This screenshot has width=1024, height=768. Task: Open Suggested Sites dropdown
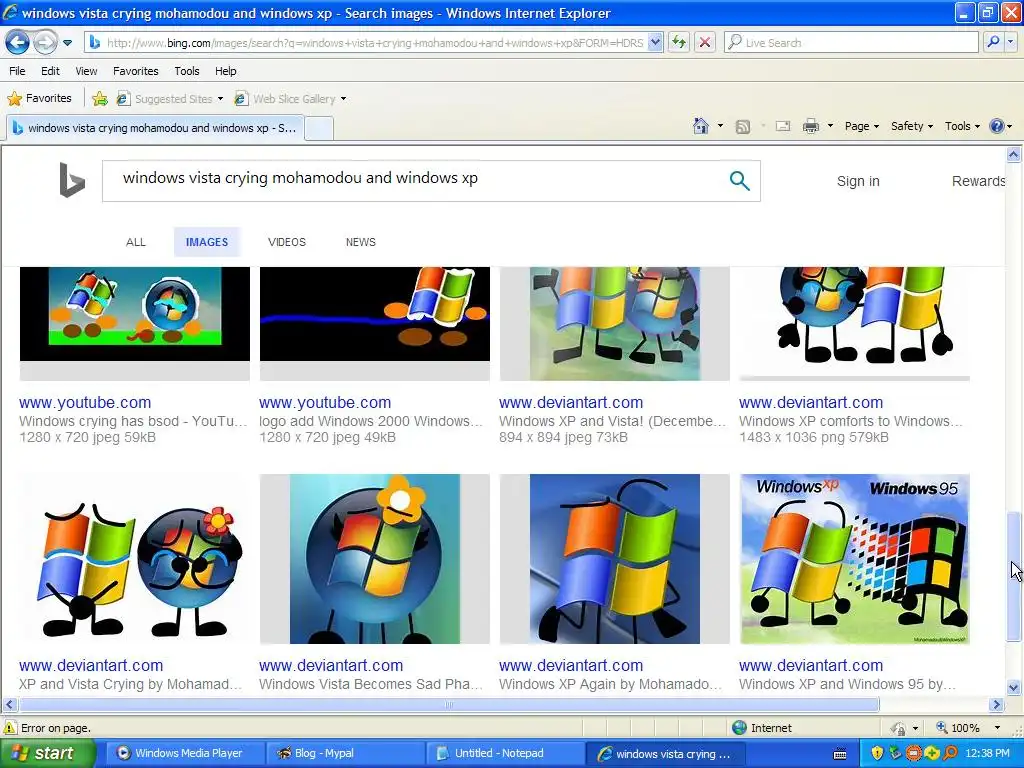[x=170, y=99]
